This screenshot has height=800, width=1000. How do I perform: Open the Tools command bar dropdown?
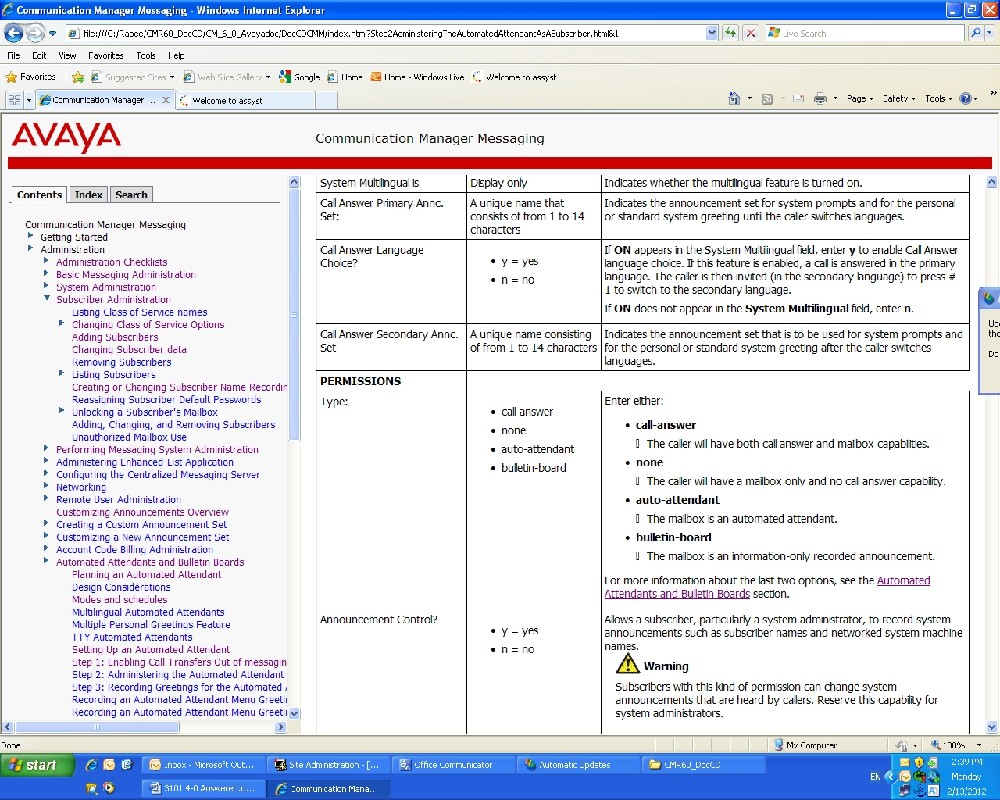(x=938, y=99)
